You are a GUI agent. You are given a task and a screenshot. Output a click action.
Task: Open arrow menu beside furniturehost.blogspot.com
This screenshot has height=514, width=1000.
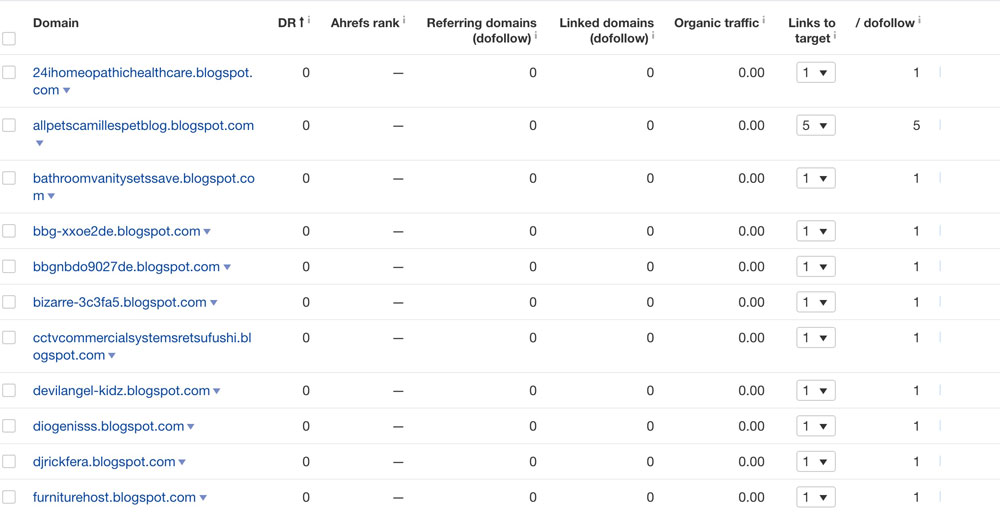[203, 498]
